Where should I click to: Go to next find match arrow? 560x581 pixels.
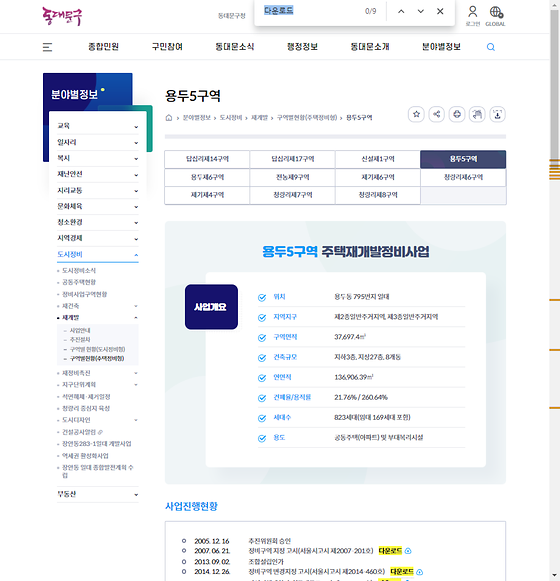(421, 11)
